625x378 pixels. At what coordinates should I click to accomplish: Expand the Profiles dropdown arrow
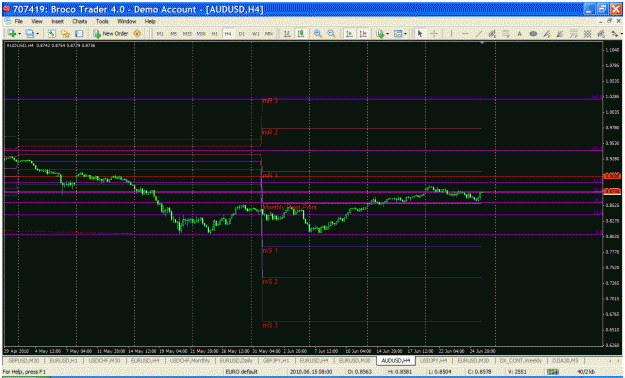[37, 34]
